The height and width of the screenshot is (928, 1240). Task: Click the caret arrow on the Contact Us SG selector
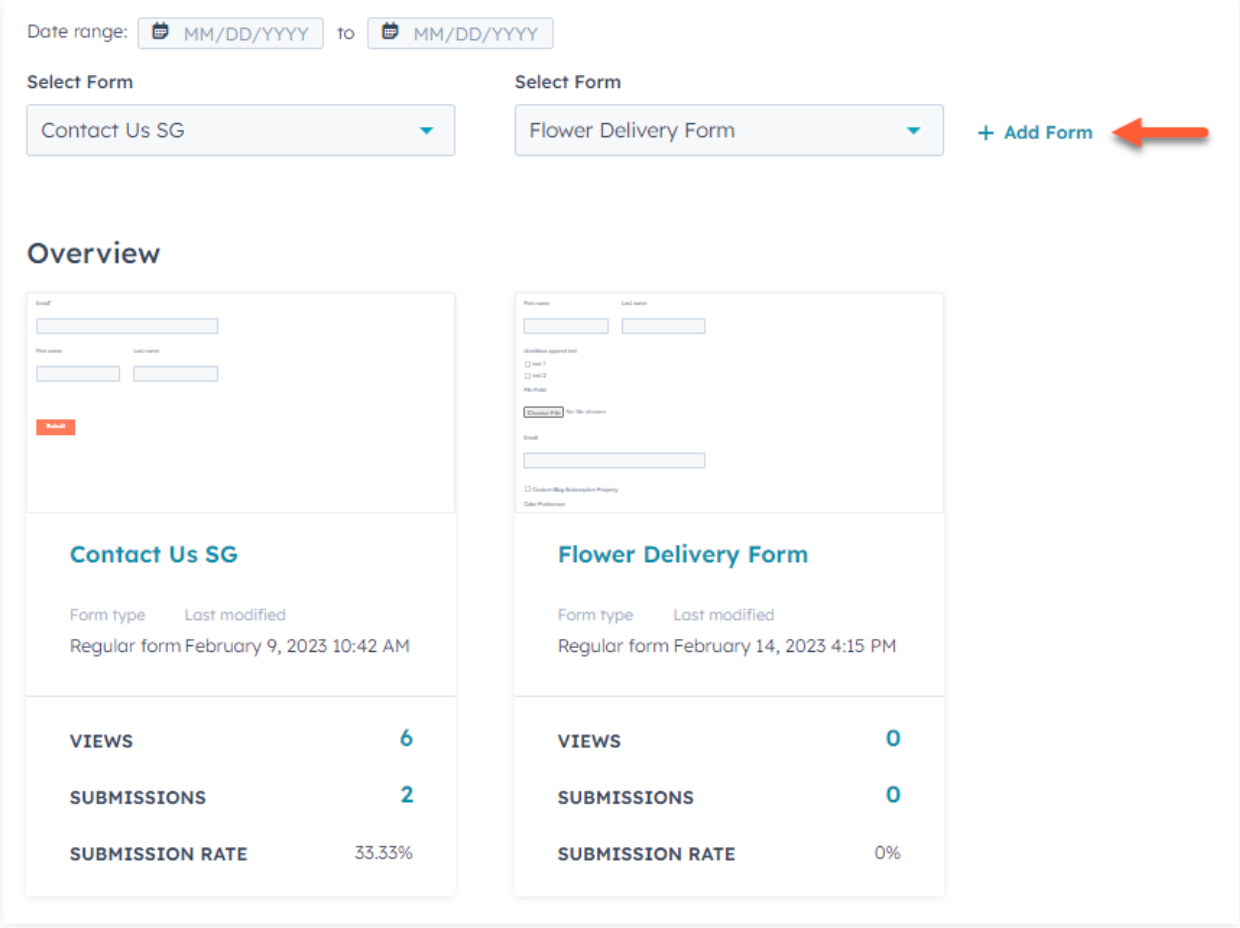click(427, 131)
